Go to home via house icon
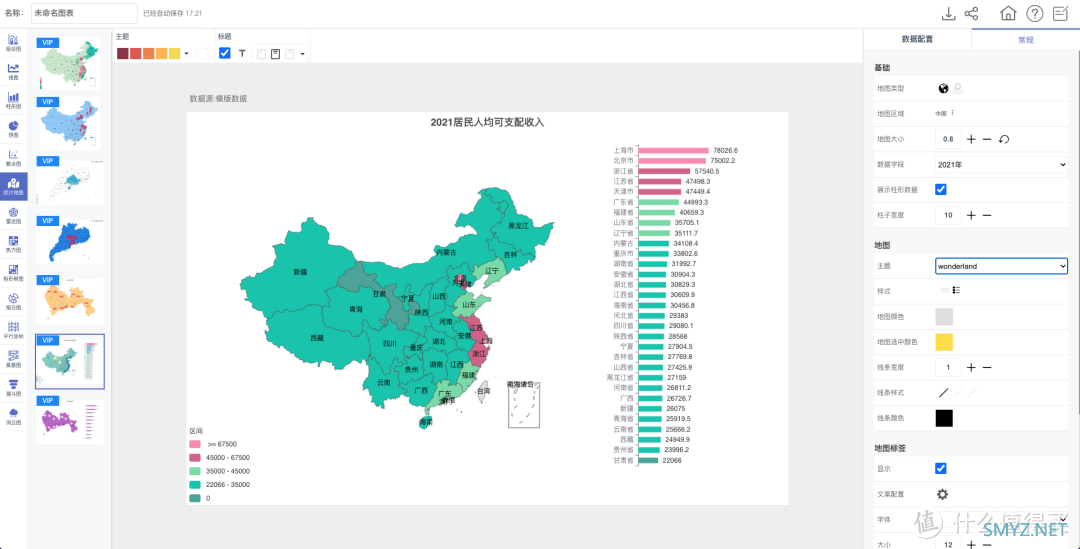This screenshot has height=549, width=1080. pos(1008,14)
